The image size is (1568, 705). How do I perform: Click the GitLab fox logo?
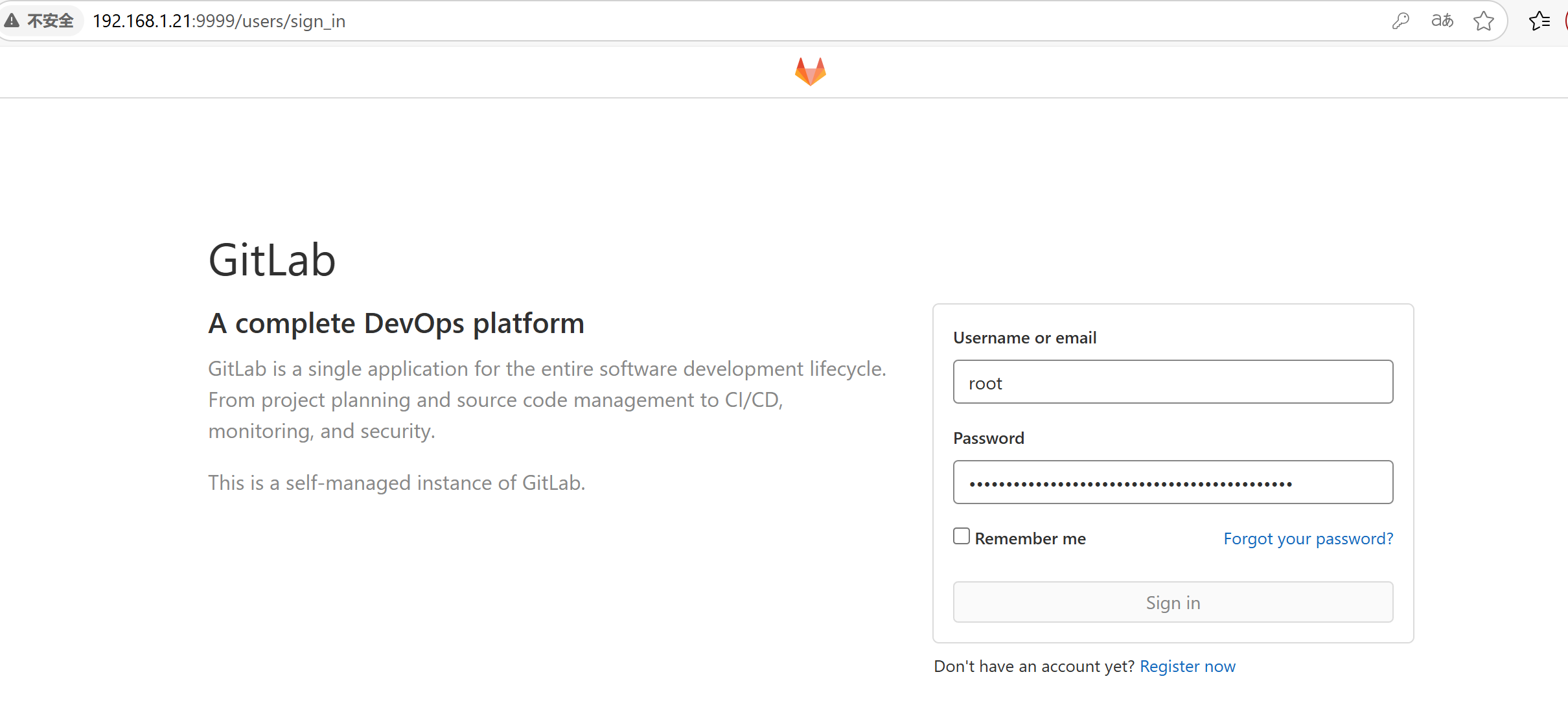click(x=811, y=71)
